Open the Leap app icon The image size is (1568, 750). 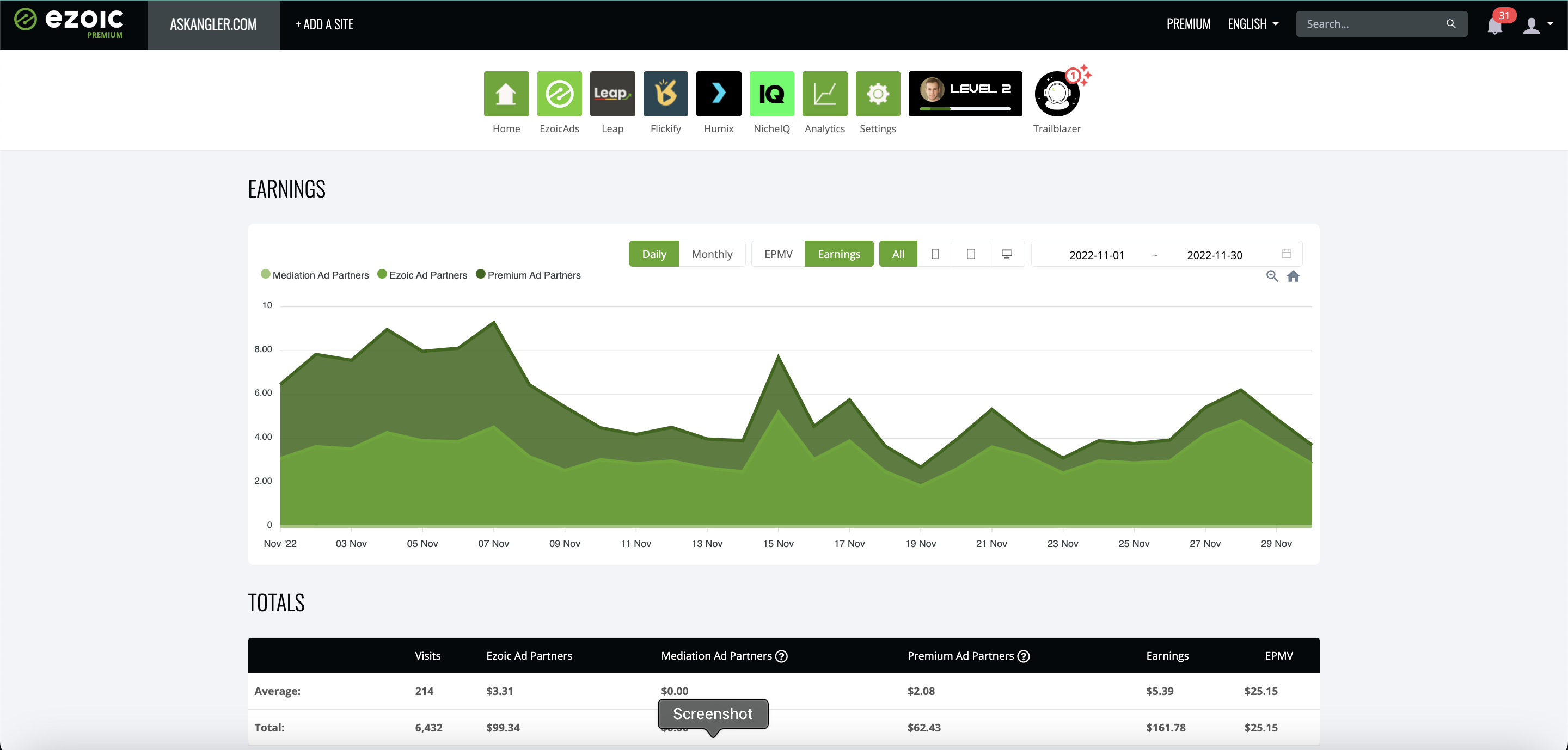tap(612, 94)
